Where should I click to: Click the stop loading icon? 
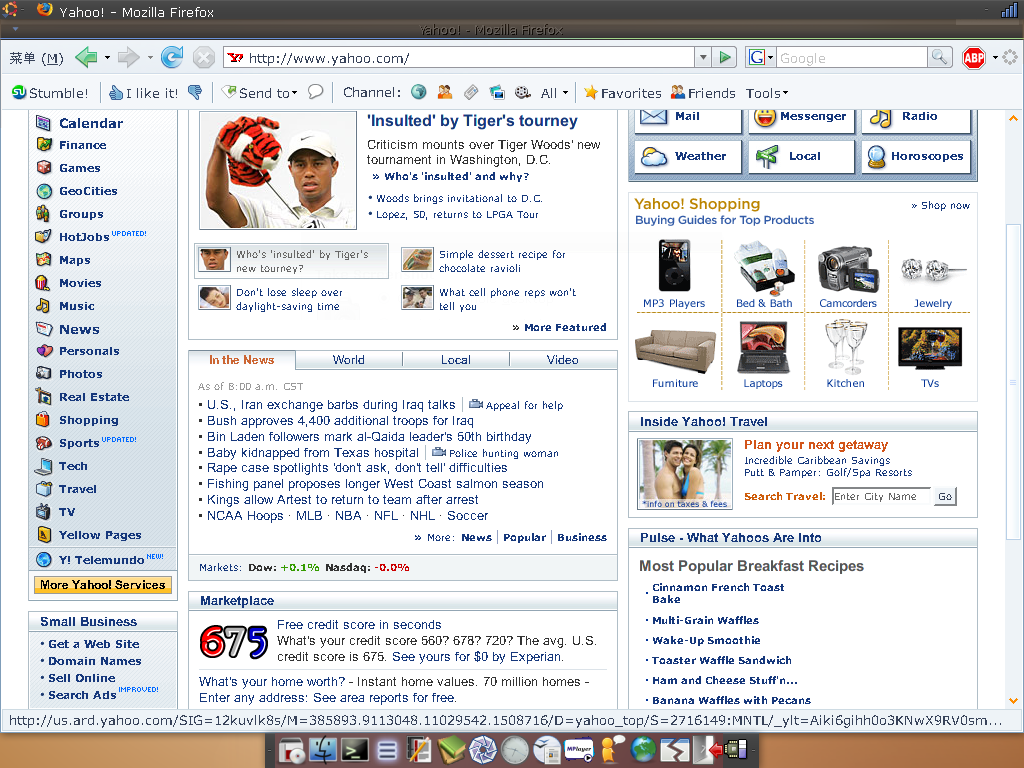click(204, 57)
